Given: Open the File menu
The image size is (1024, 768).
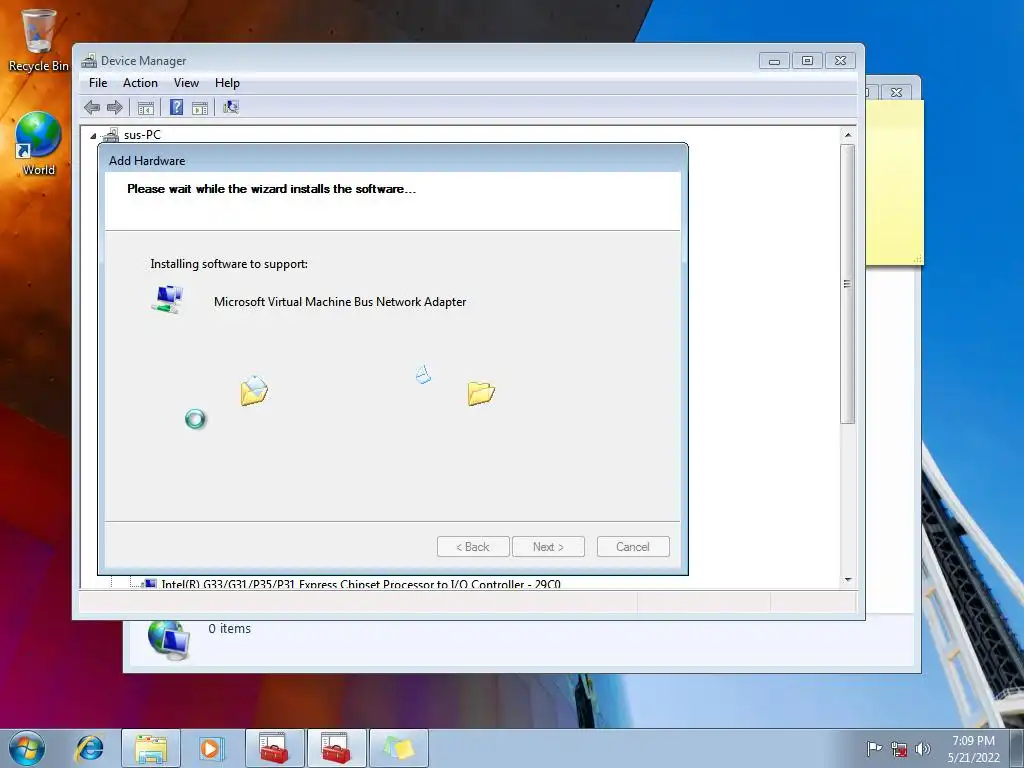Looking at the screenshot, I should (98, 83).
